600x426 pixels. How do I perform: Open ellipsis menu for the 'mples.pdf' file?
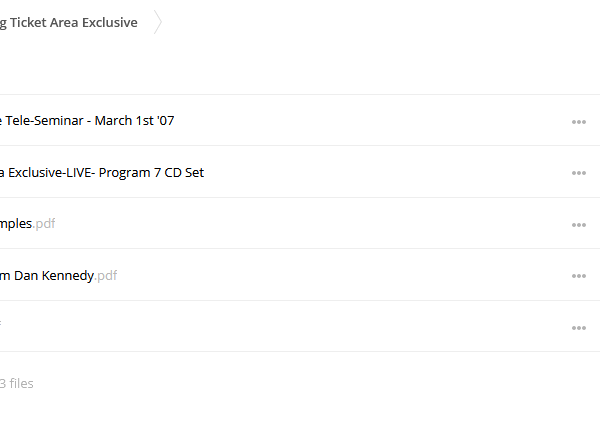click(579, 225)
